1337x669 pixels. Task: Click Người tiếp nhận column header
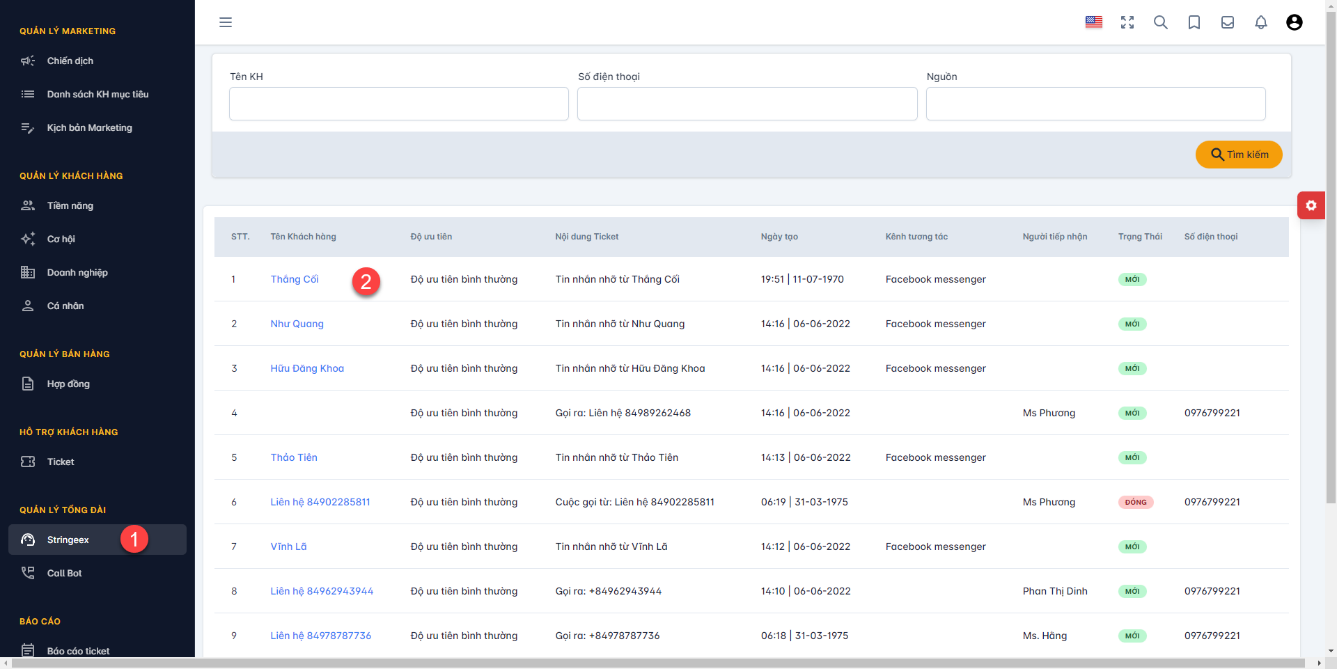[x=1055, y=237]
